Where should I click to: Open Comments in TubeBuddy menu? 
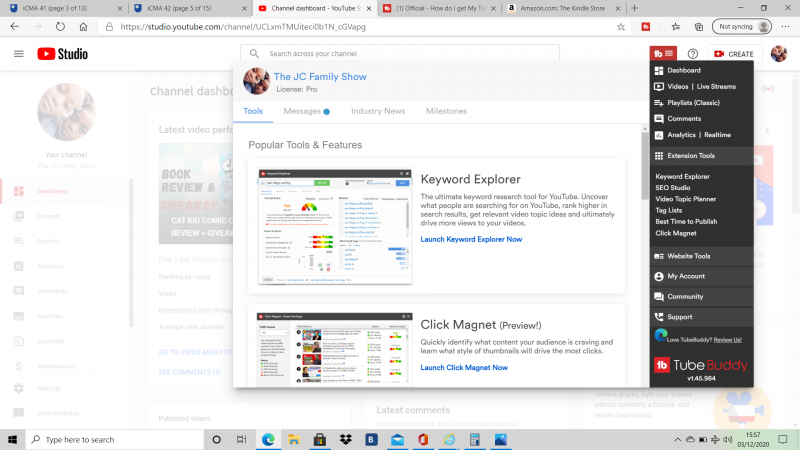tap(684, 119)
